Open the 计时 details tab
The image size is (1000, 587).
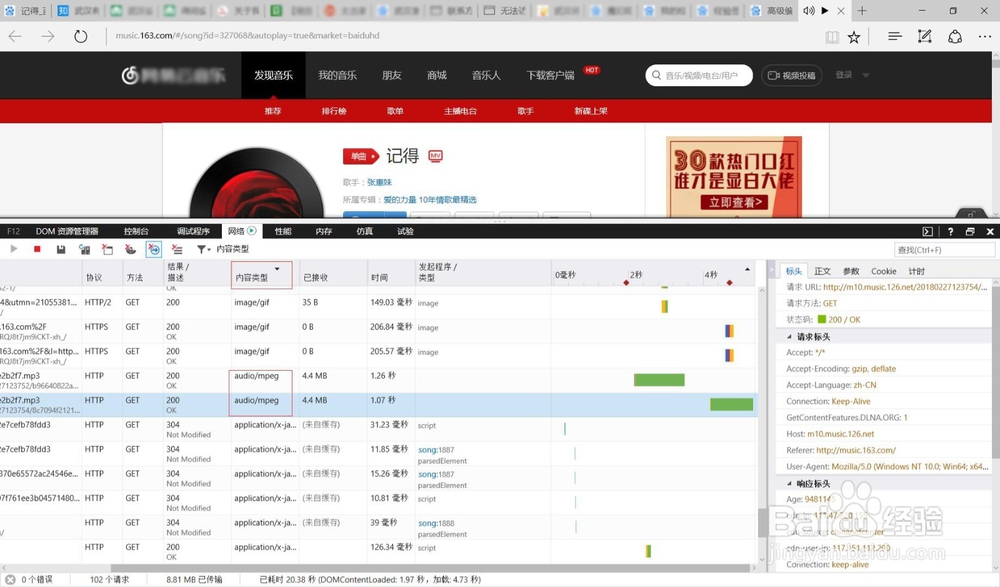(x=916, y=271)
